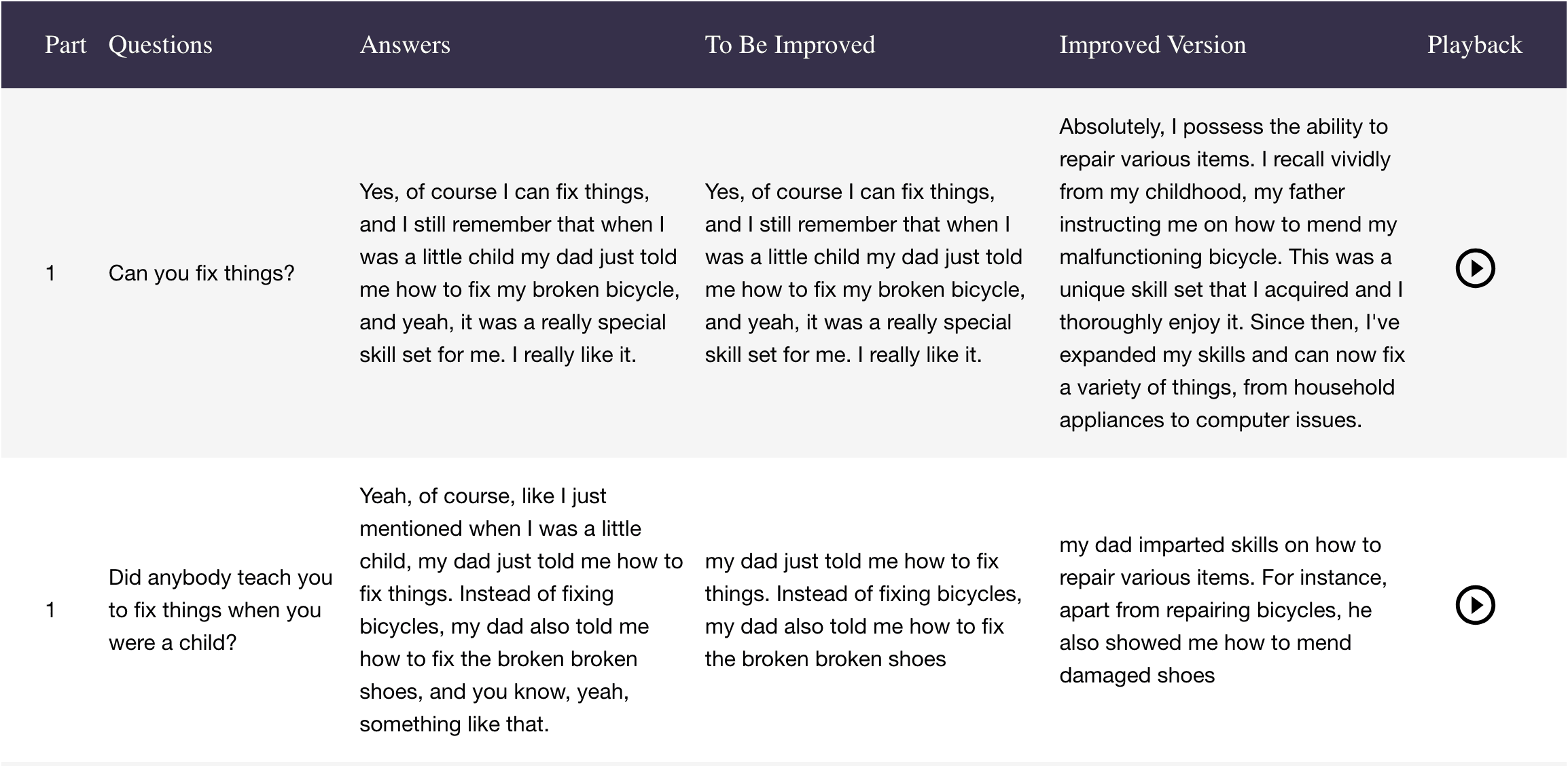The width and height of the screenshot is (1568, 766).
Task: Click the To Be Improved column header
Action: point(789,45)
